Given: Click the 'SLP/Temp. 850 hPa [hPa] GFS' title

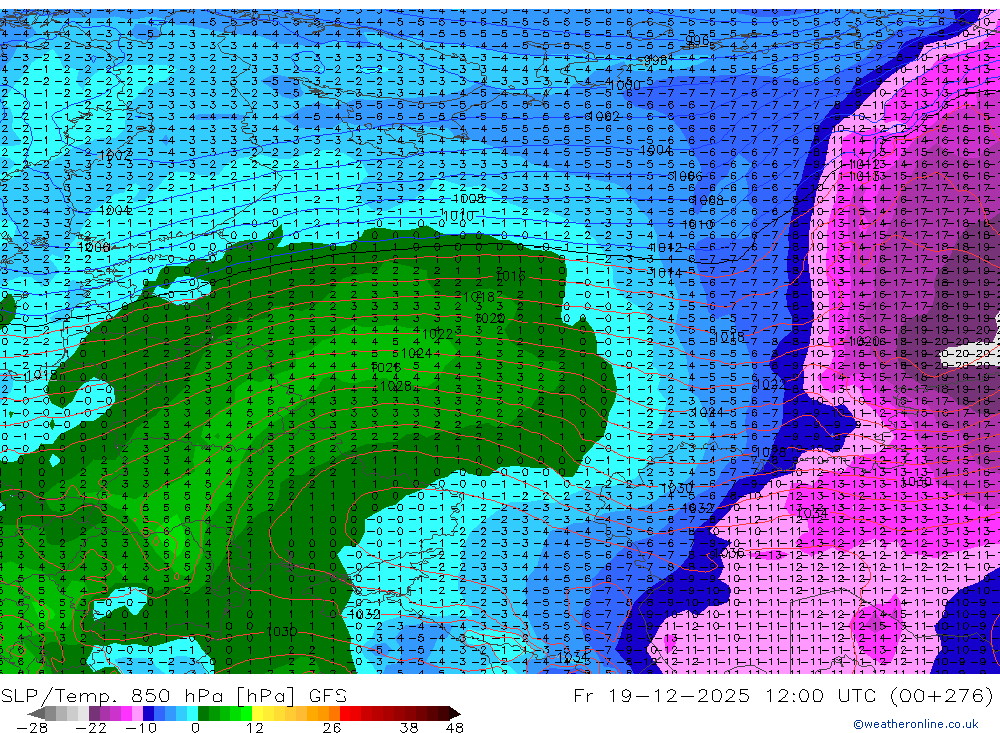Looking at the screenshot, I should [x=173, y=695].
